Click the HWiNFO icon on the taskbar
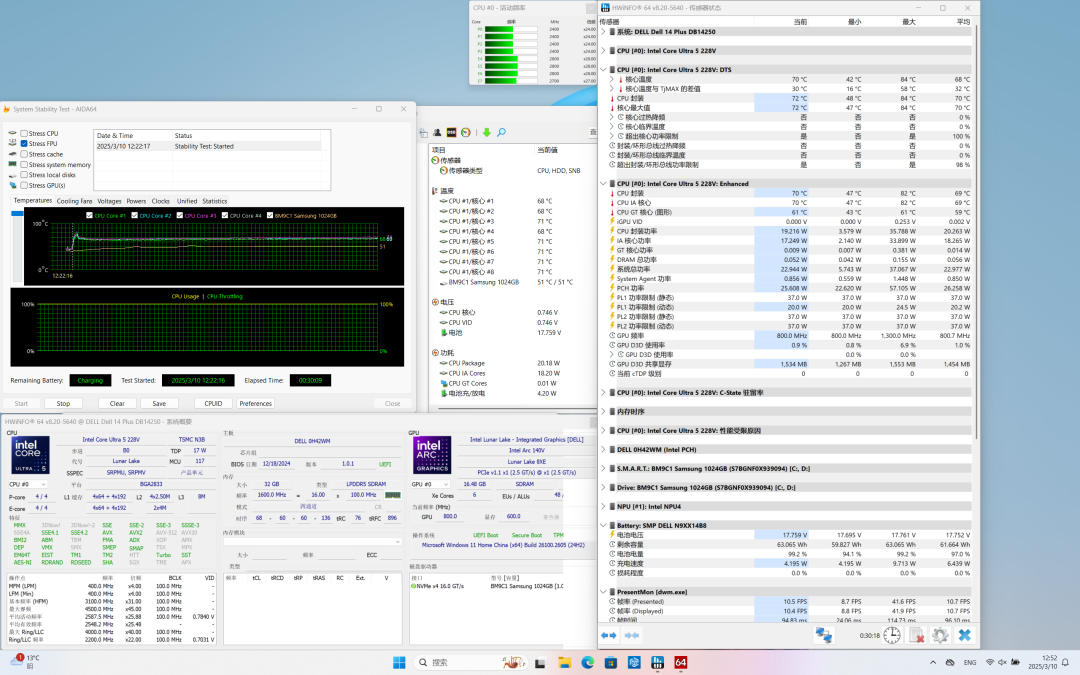 [657, 663]
